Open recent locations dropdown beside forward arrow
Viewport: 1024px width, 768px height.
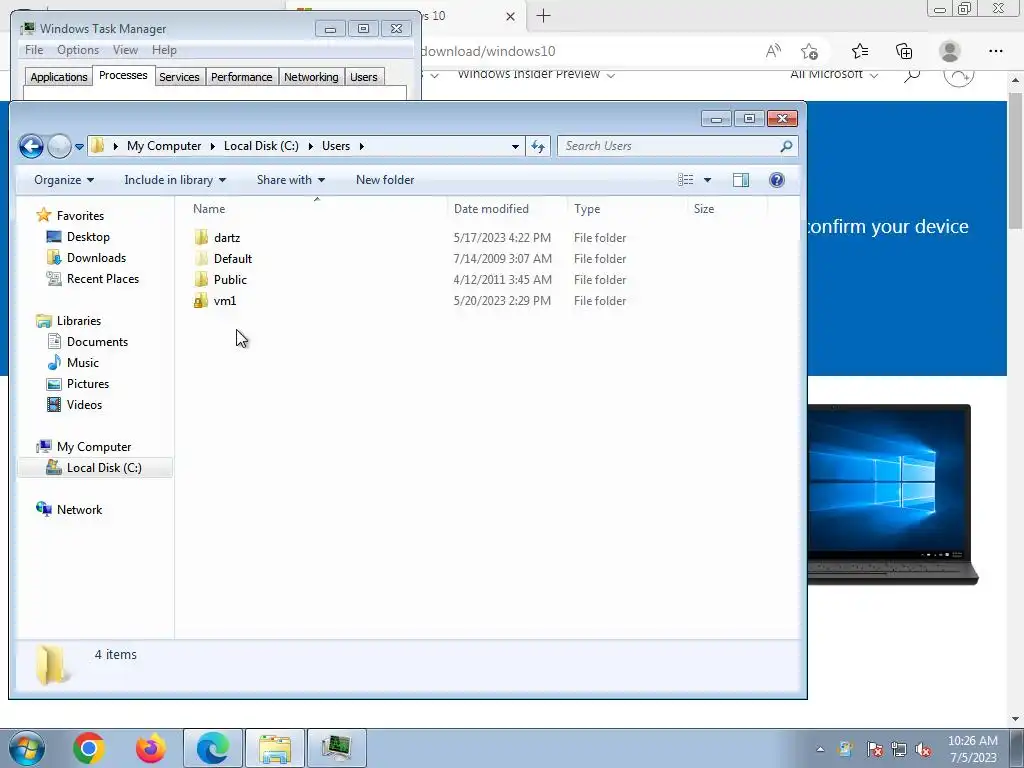[79, 147]
